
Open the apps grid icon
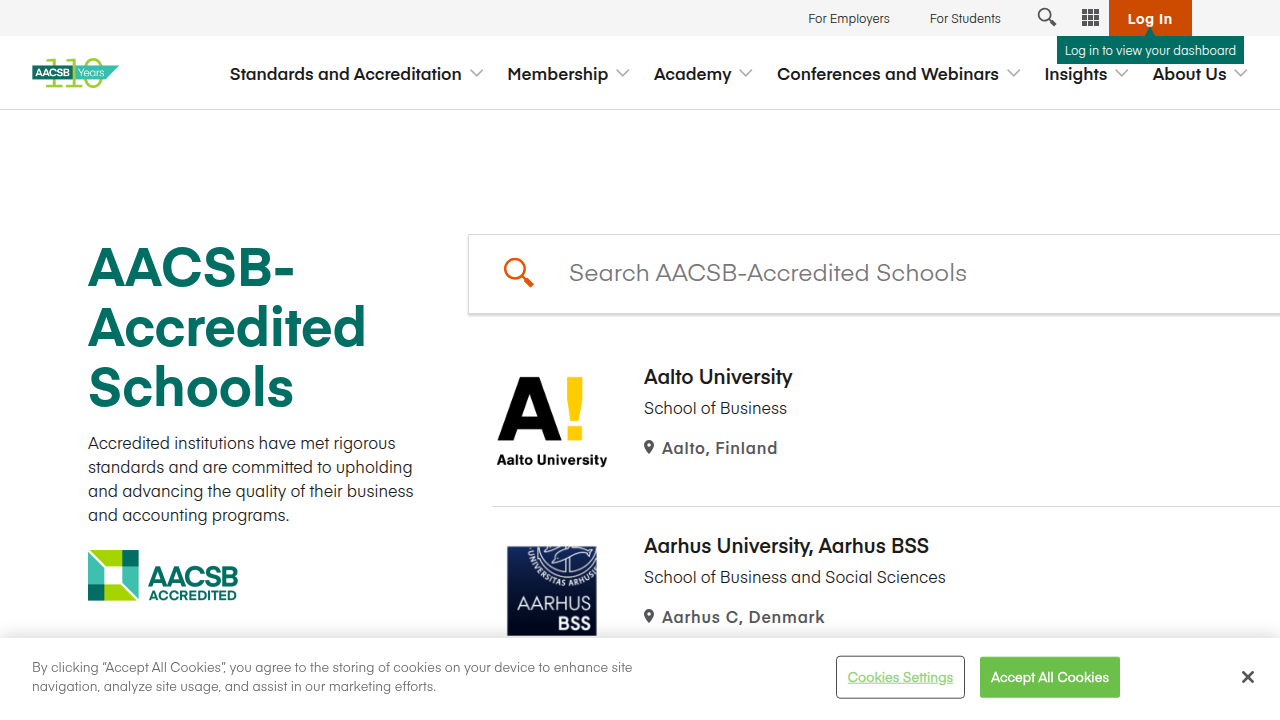coord(1090,17)
